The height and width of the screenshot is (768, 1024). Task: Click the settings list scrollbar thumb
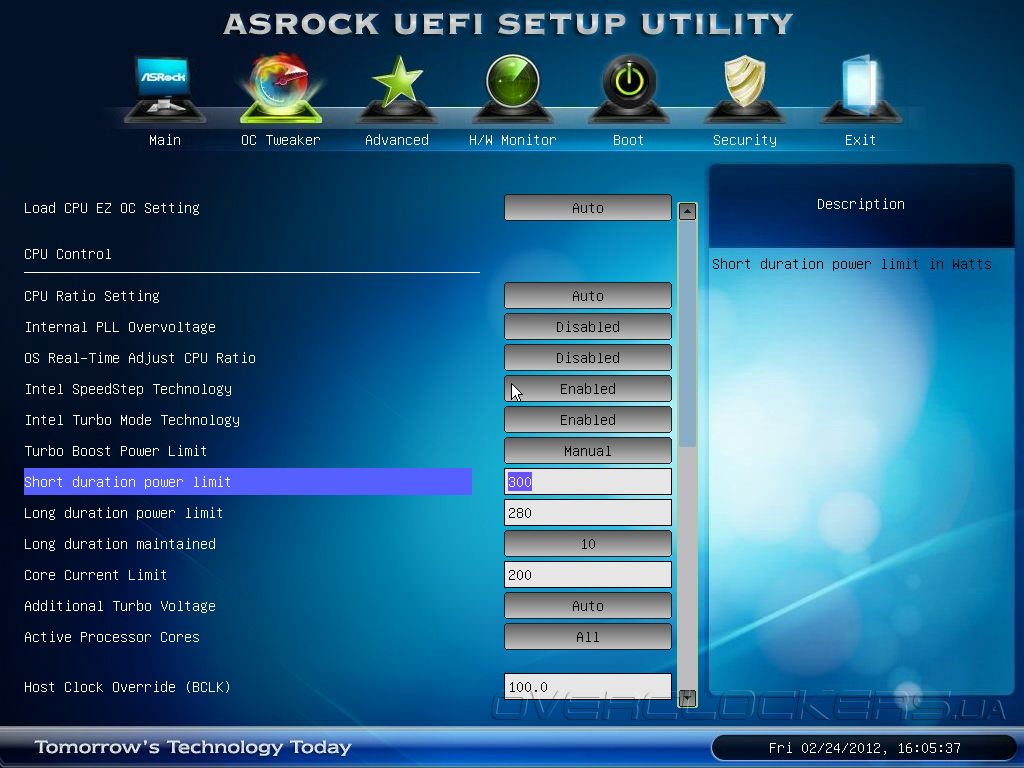click(x=687, y=334)
